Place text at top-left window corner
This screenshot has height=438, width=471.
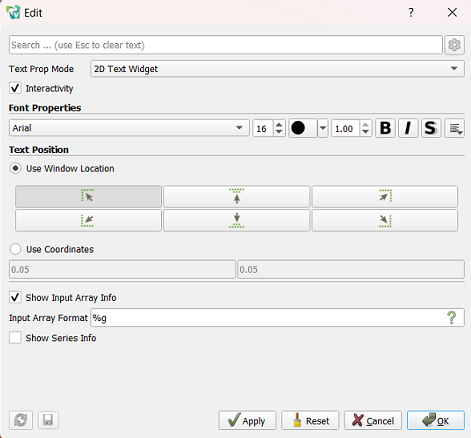tap(88, 196)
